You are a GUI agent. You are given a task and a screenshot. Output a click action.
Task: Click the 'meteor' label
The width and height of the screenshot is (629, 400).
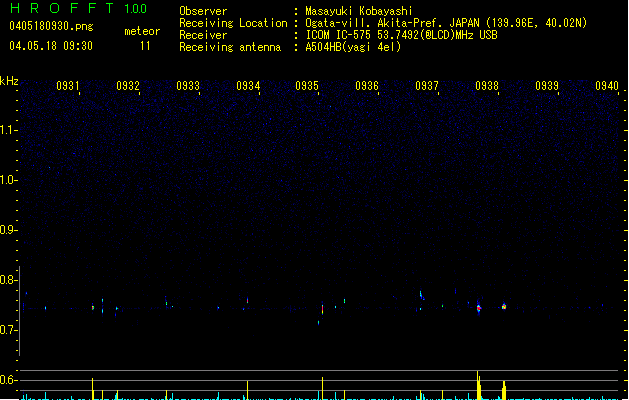pyautogui.click(x=142, y=31)
